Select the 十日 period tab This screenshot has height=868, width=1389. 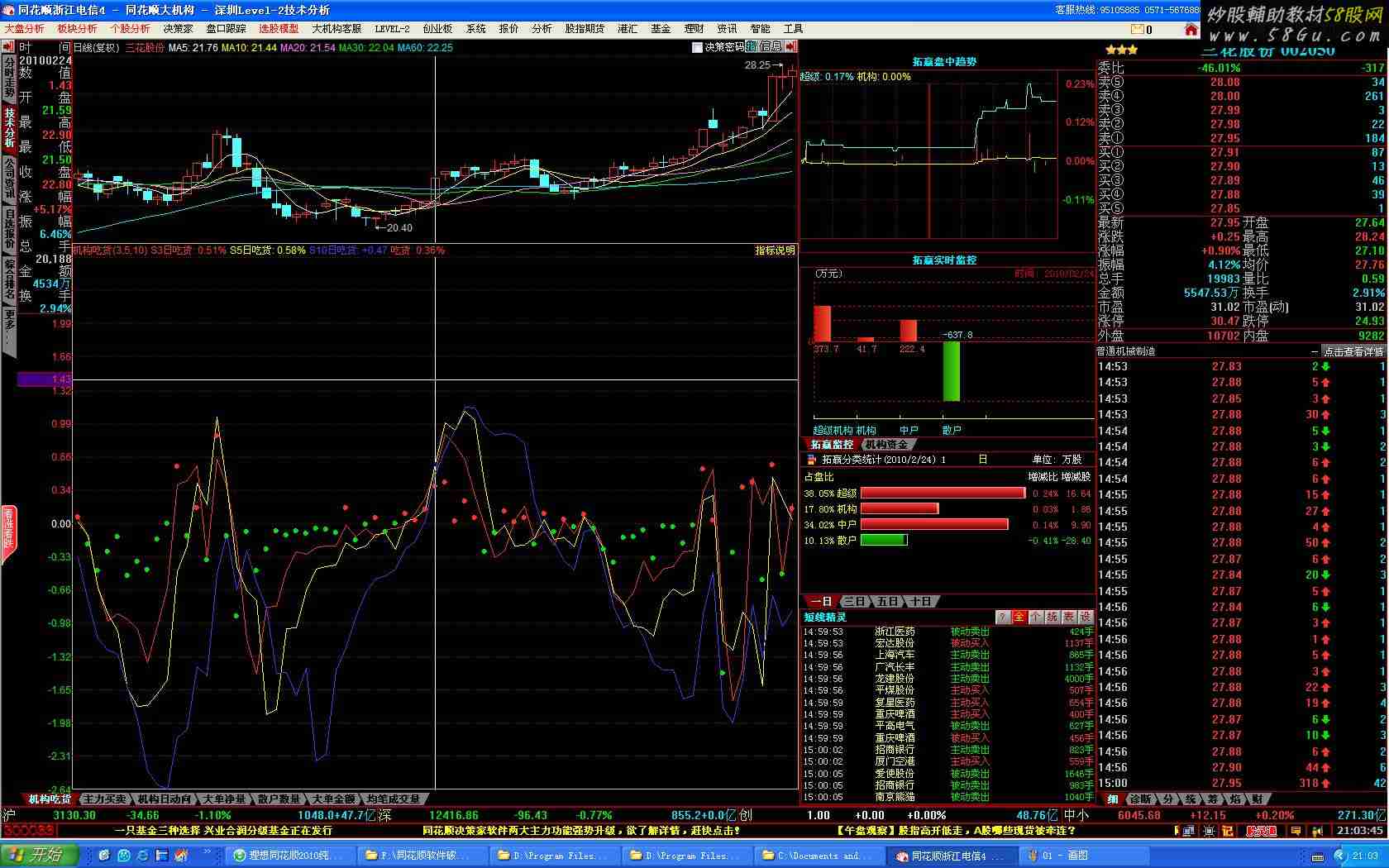pyautogui.click(x=921, y=601)
